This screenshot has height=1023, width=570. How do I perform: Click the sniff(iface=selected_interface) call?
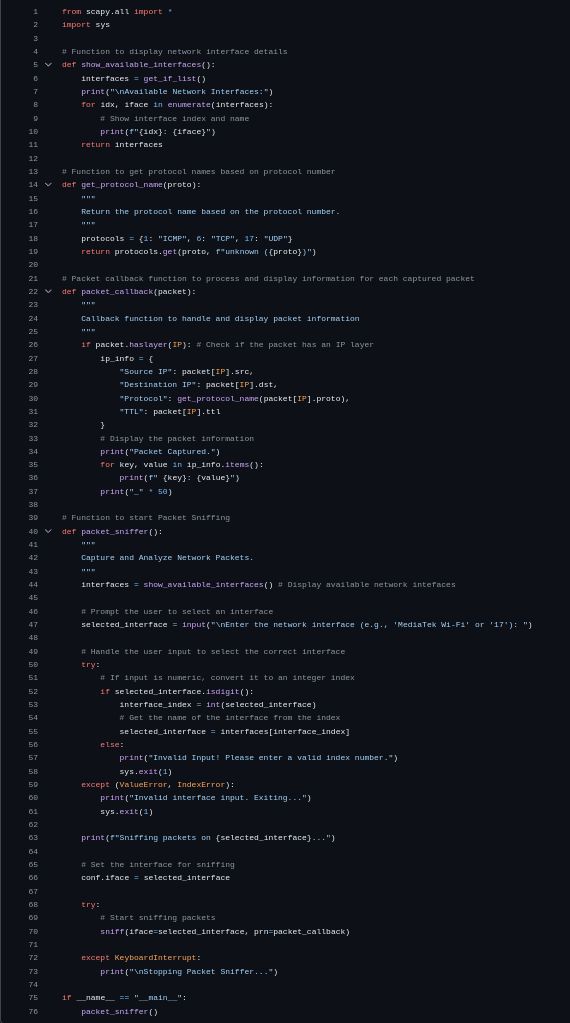[225, 932]
